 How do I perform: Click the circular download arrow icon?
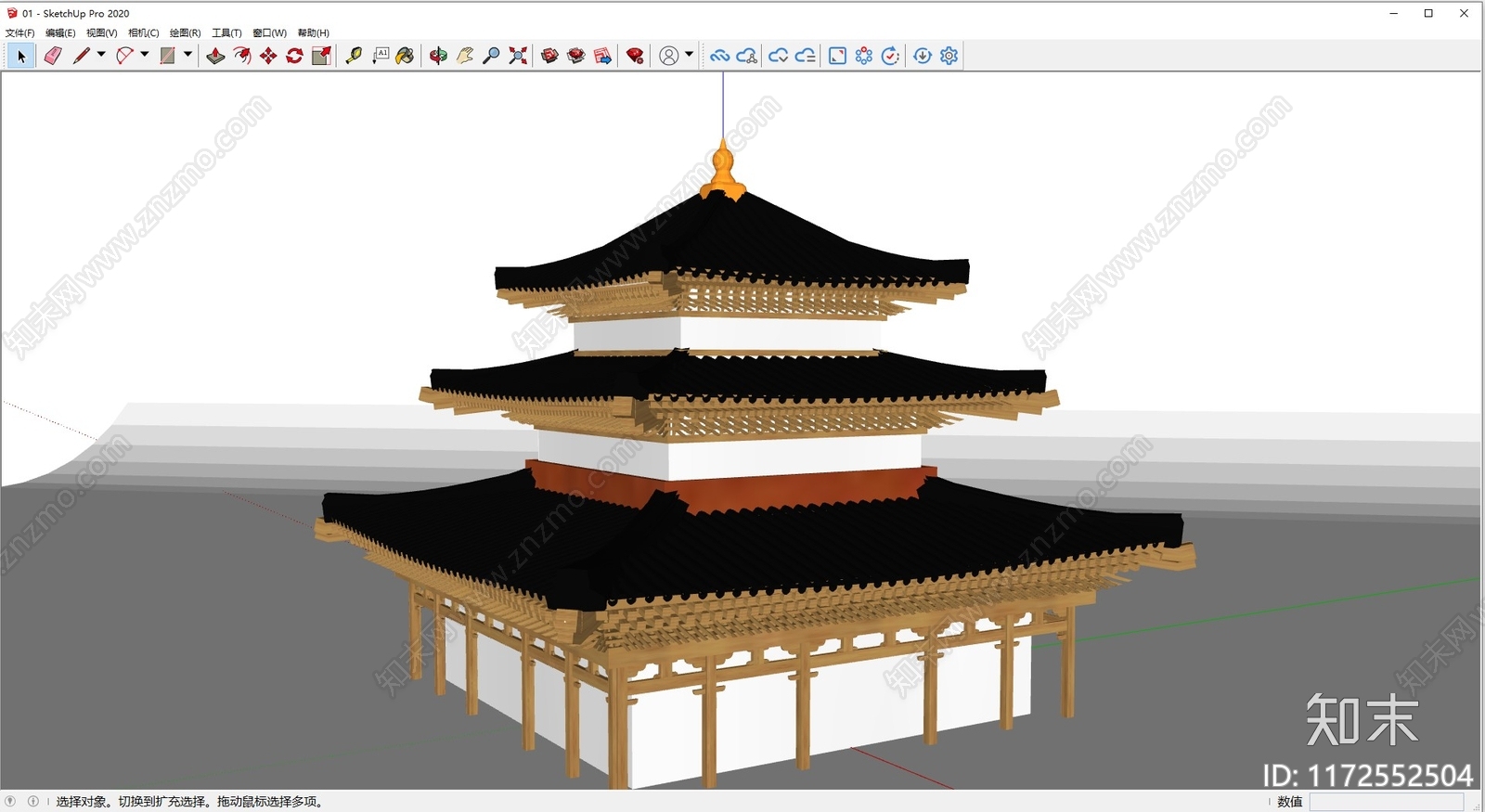pos(923,56)
